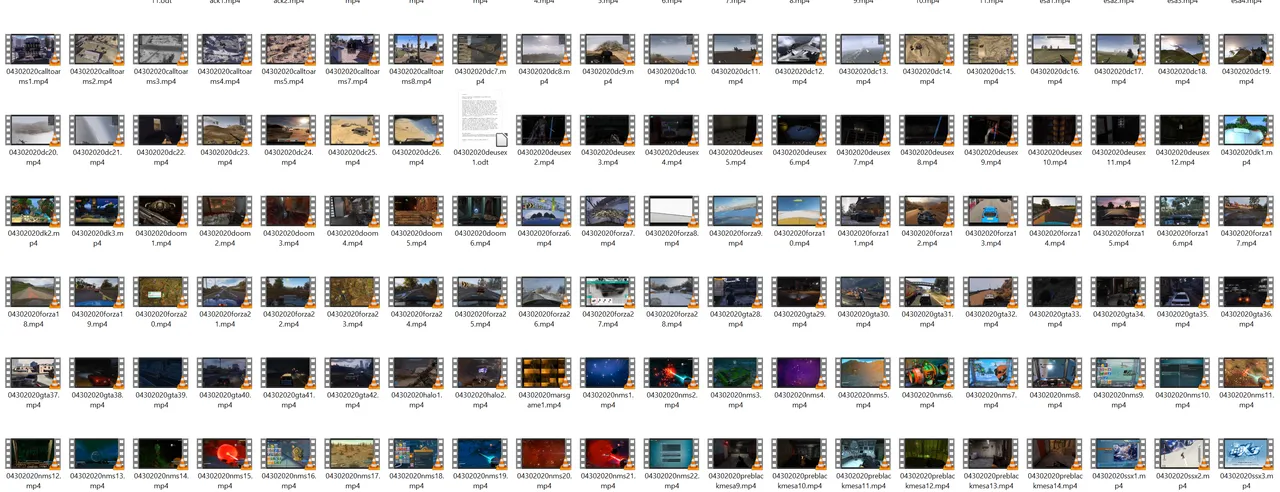Select the 04302020ssx3.mp4 video thumbnail
The width and height of the screenshot is (1280, 492).
1246,454
